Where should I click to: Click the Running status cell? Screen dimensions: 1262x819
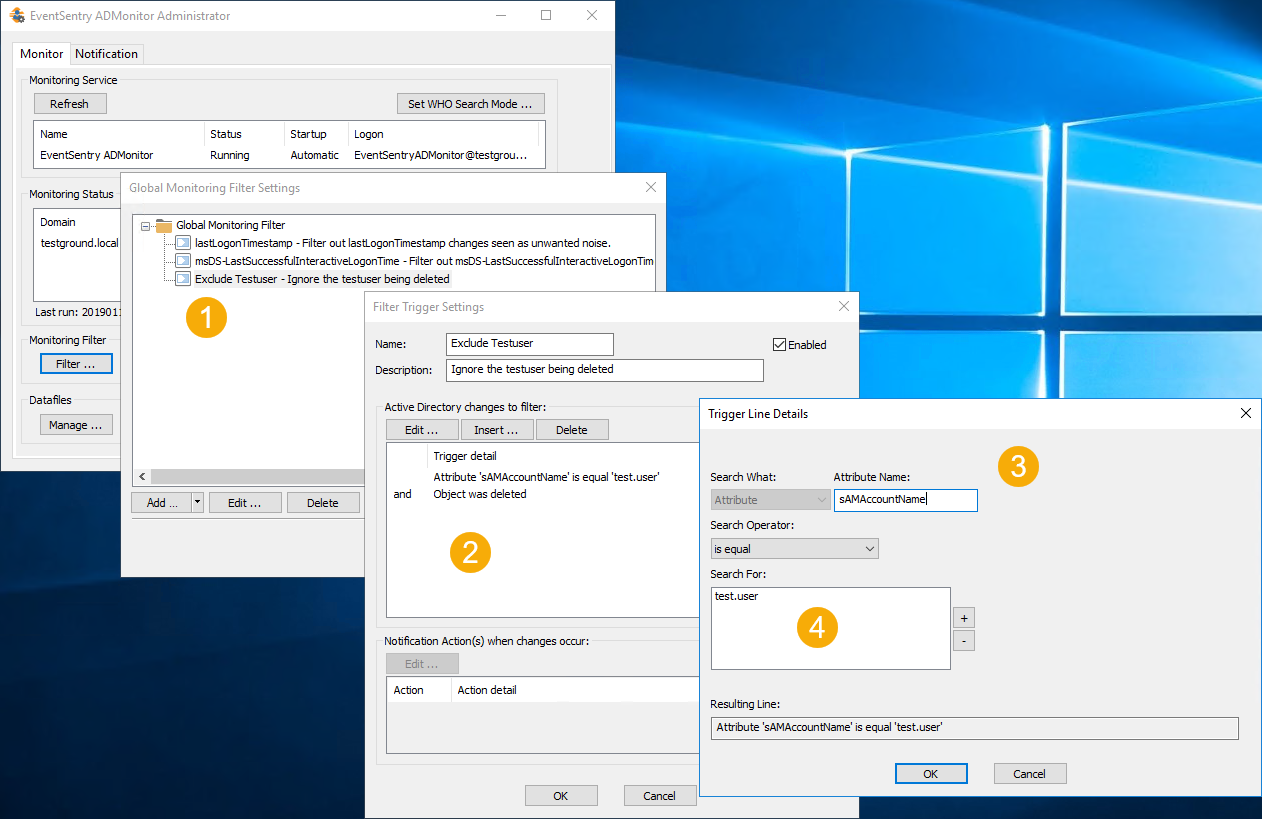click(230, 156)
